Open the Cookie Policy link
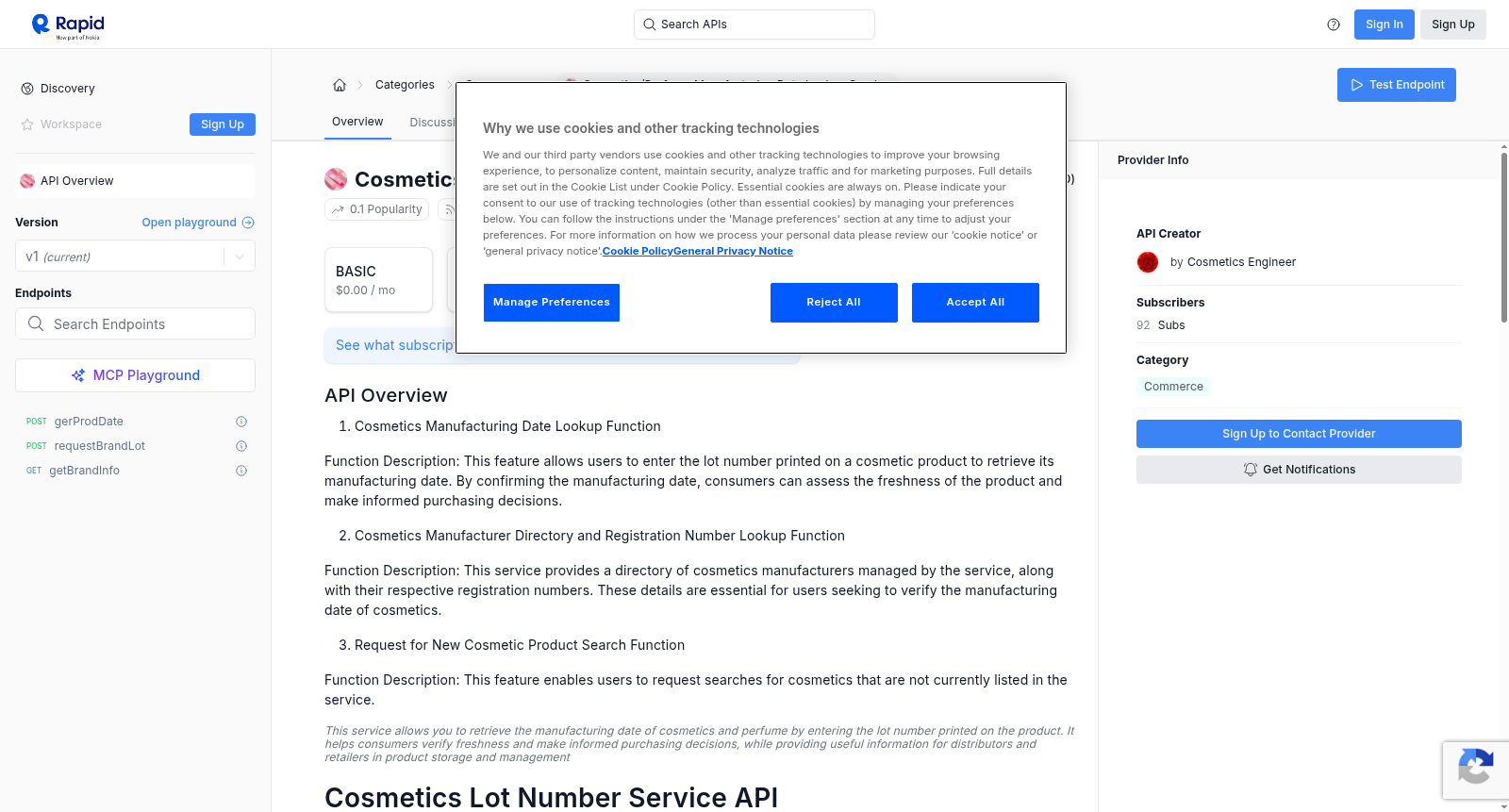Viewport: 1509px width, 812px height. click(x=638, y=251)
